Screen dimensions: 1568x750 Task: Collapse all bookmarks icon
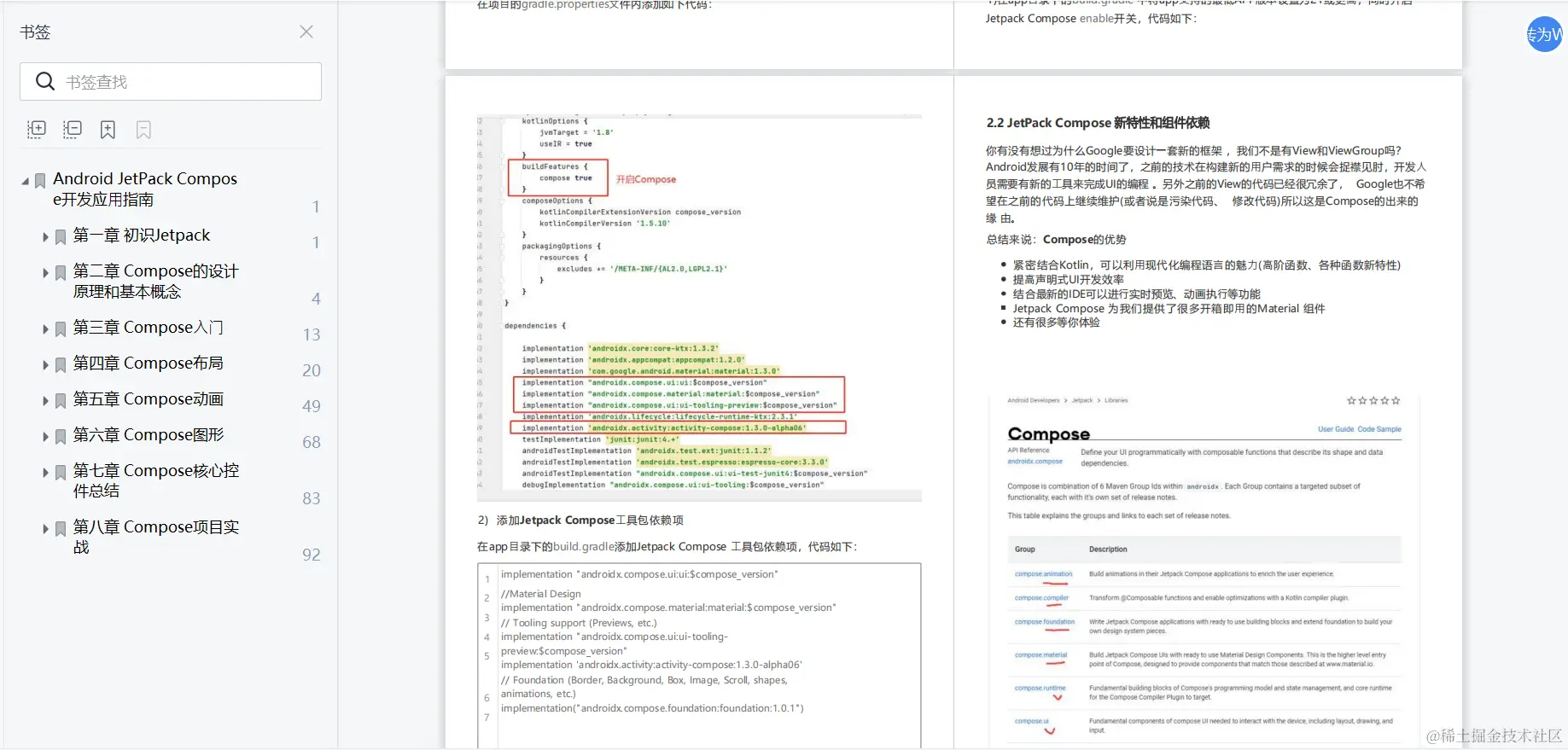click(73, 129)
